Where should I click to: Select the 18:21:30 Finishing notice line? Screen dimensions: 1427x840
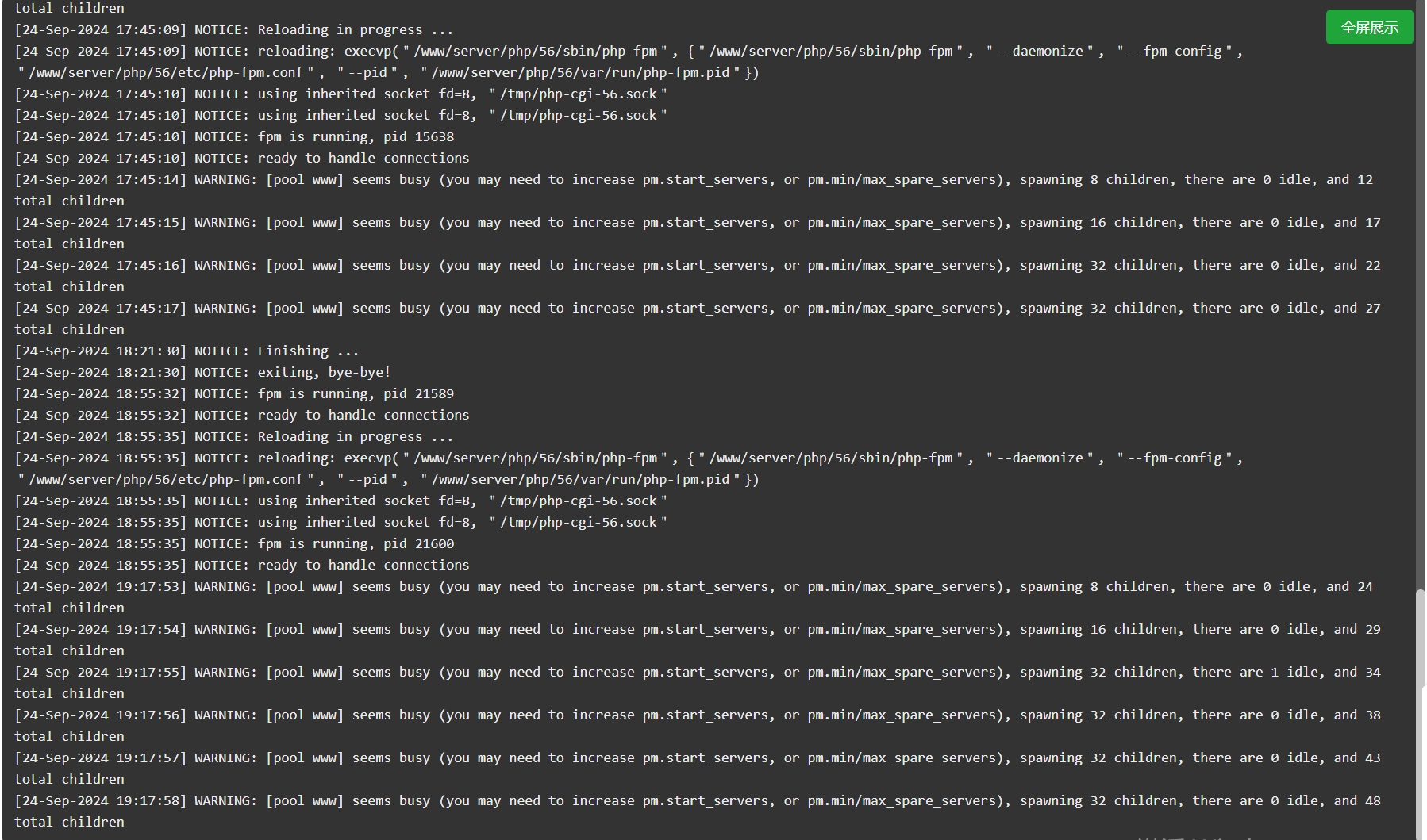(x=187, y=351)
